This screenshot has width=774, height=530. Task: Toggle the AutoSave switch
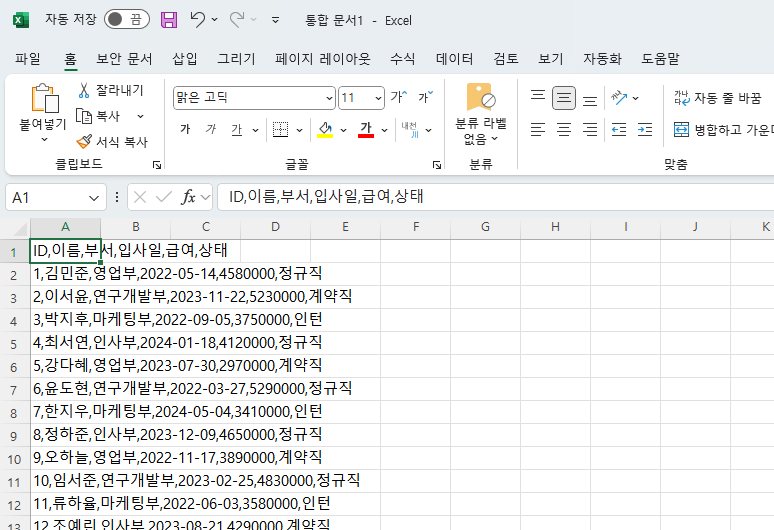pos(126,20)
